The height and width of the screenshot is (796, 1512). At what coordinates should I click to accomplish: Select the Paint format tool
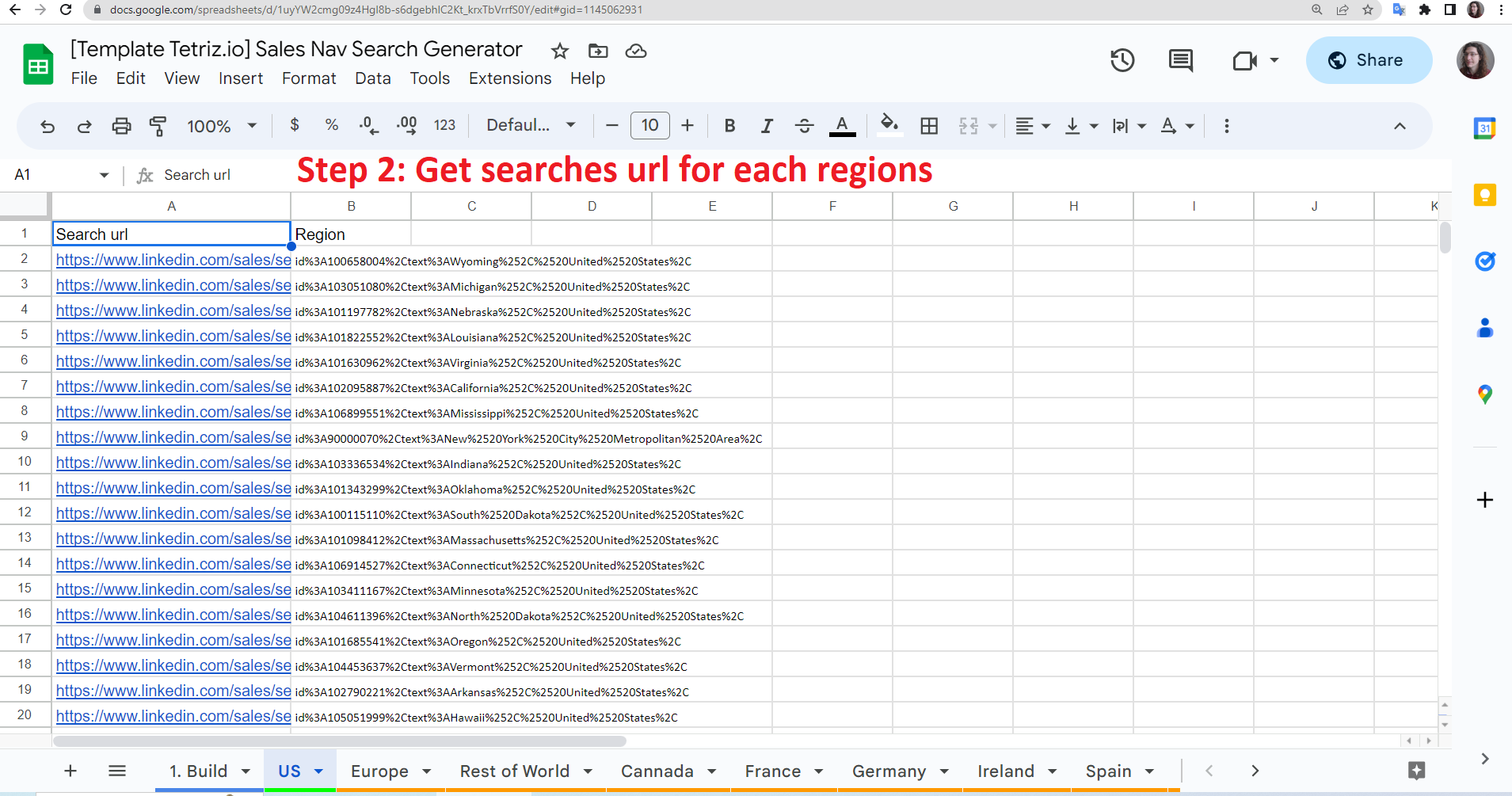coord(158,126)
